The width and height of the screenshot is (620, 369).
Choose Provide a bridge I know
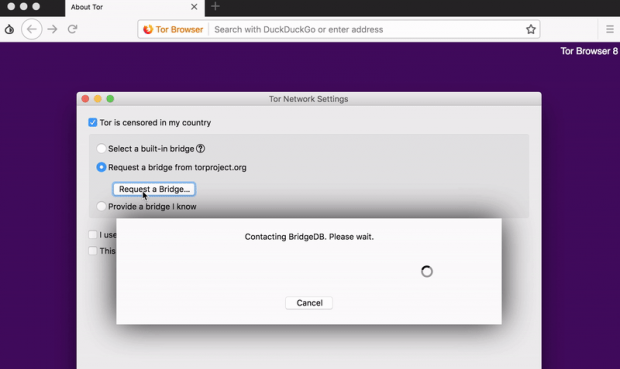coord(101,206)
